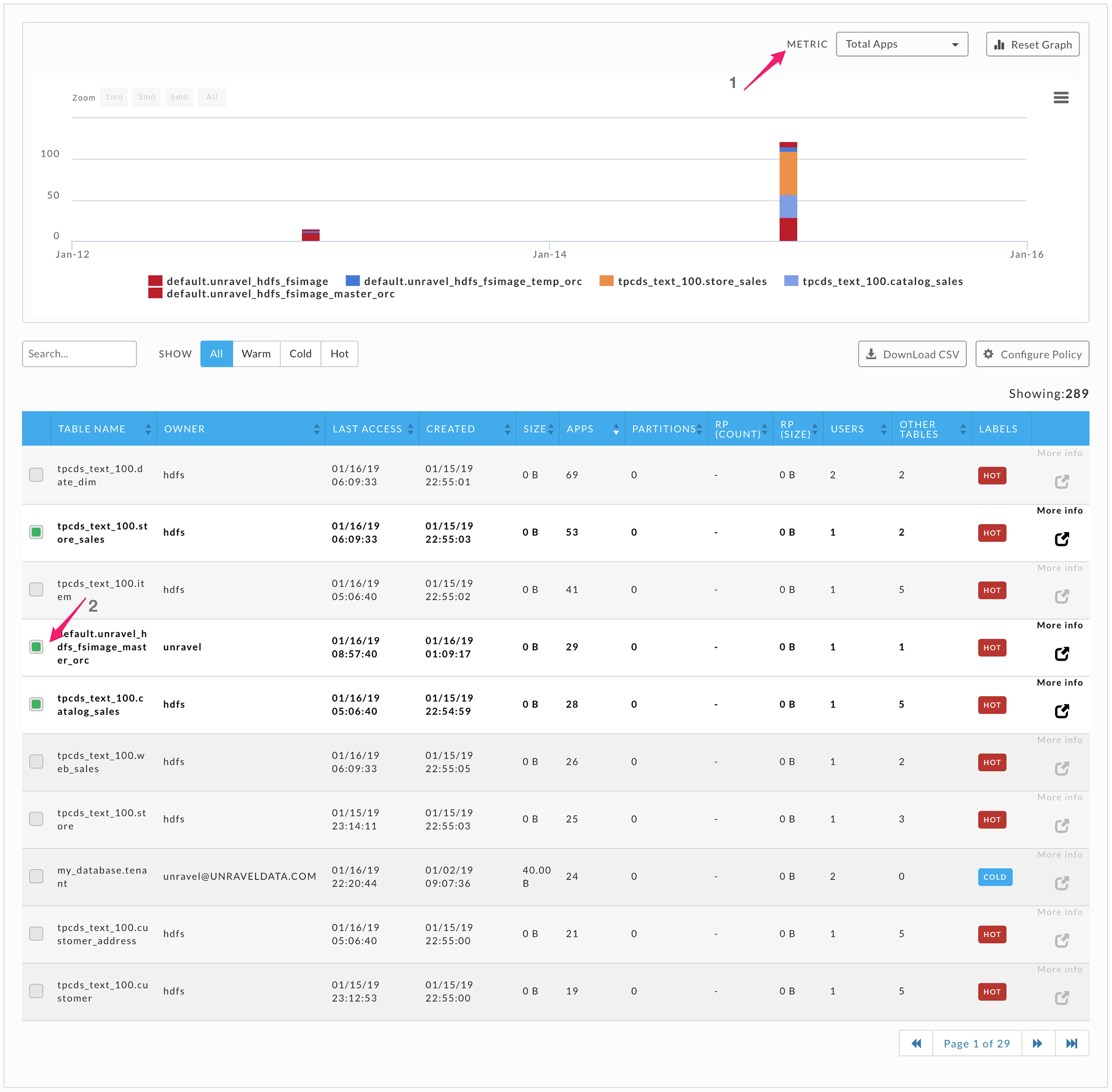Open More info for my_database.tenant
Image resolution: width=1112 pixels, height=1092 pixels.
[x=1062, y=883]
